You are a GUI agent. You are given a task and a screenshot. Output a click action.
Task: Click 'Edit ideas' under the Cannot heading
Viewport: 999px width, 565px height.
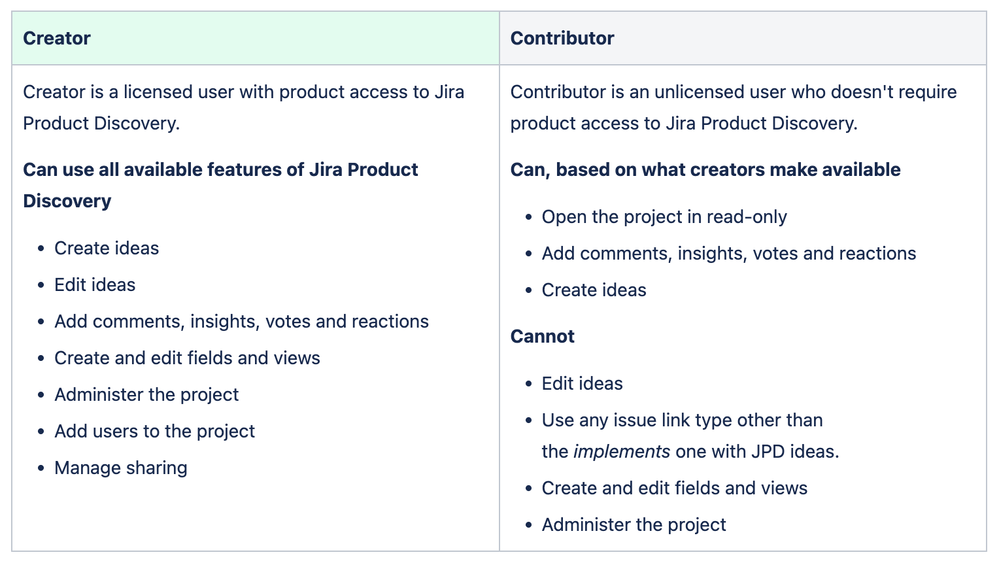coord(582,384)
